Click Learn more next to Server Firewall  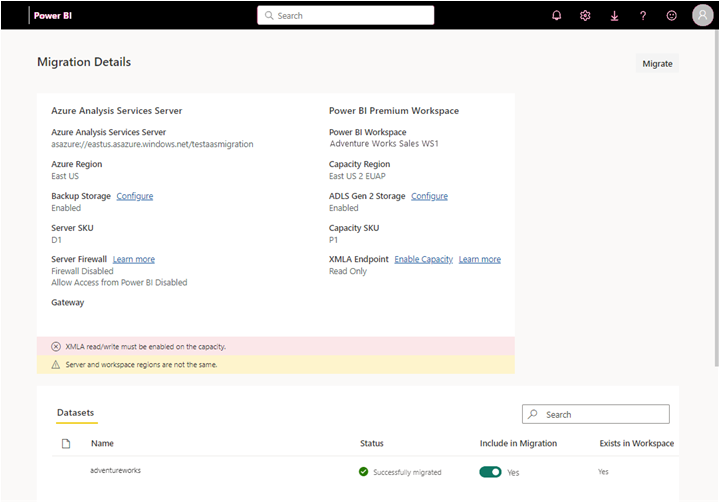click(134, 259)
